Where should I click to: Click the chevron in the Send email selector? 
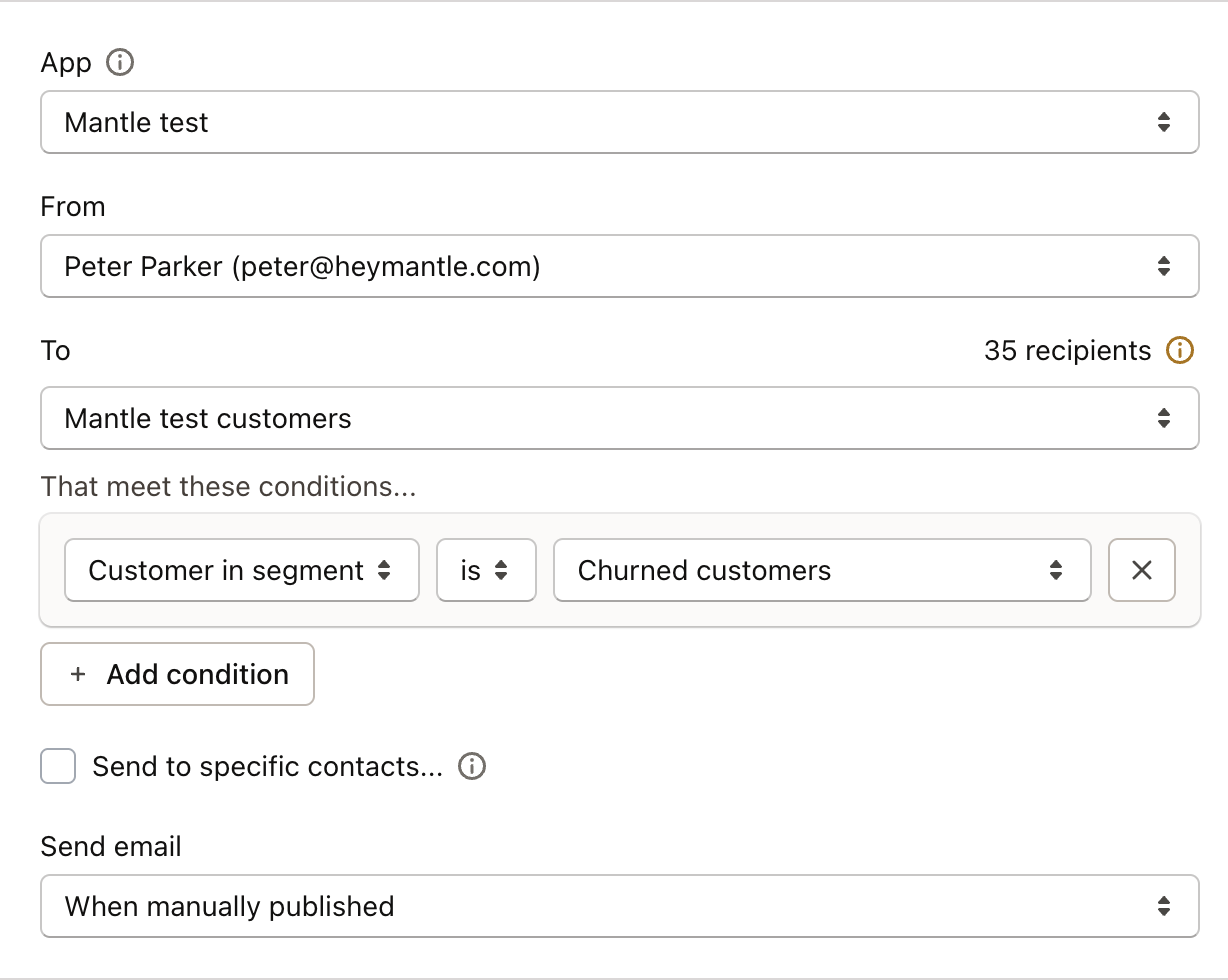click(x=1164, y=906)
